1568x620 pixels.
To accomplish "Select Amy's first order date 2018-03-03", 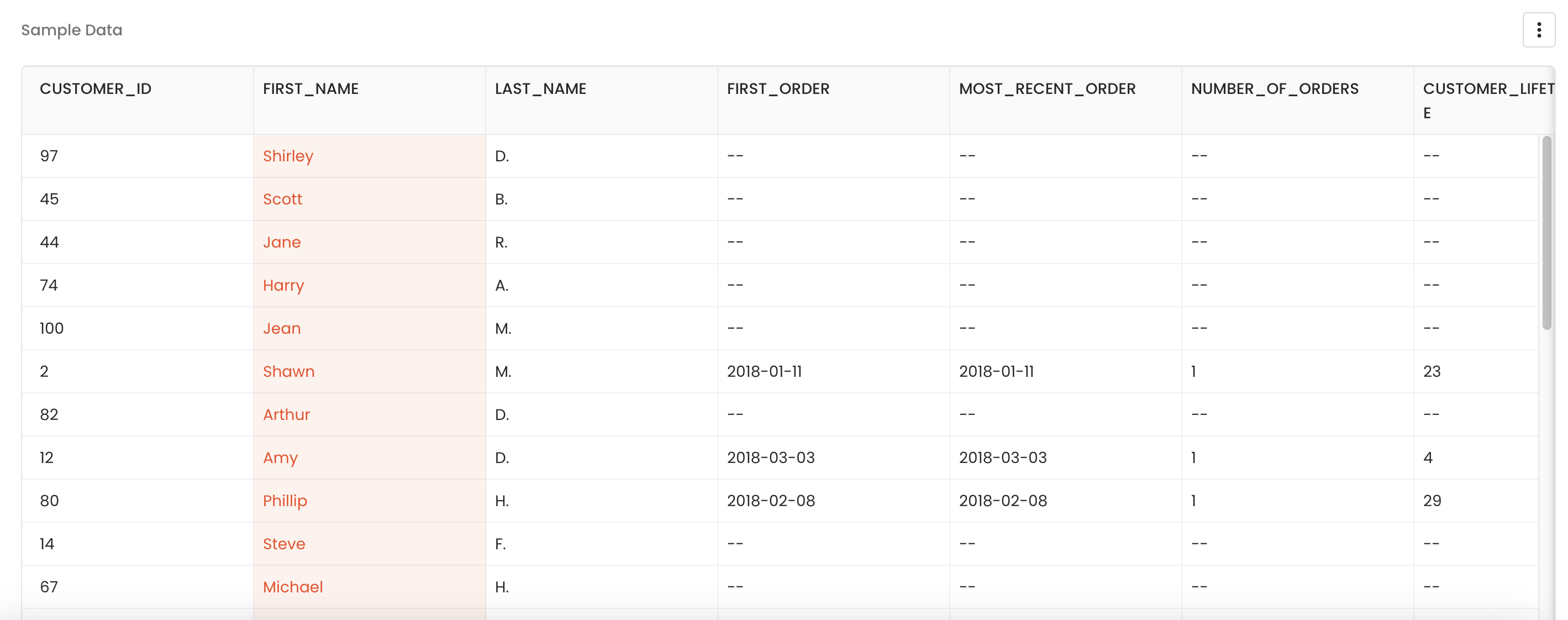I will 770,458.
